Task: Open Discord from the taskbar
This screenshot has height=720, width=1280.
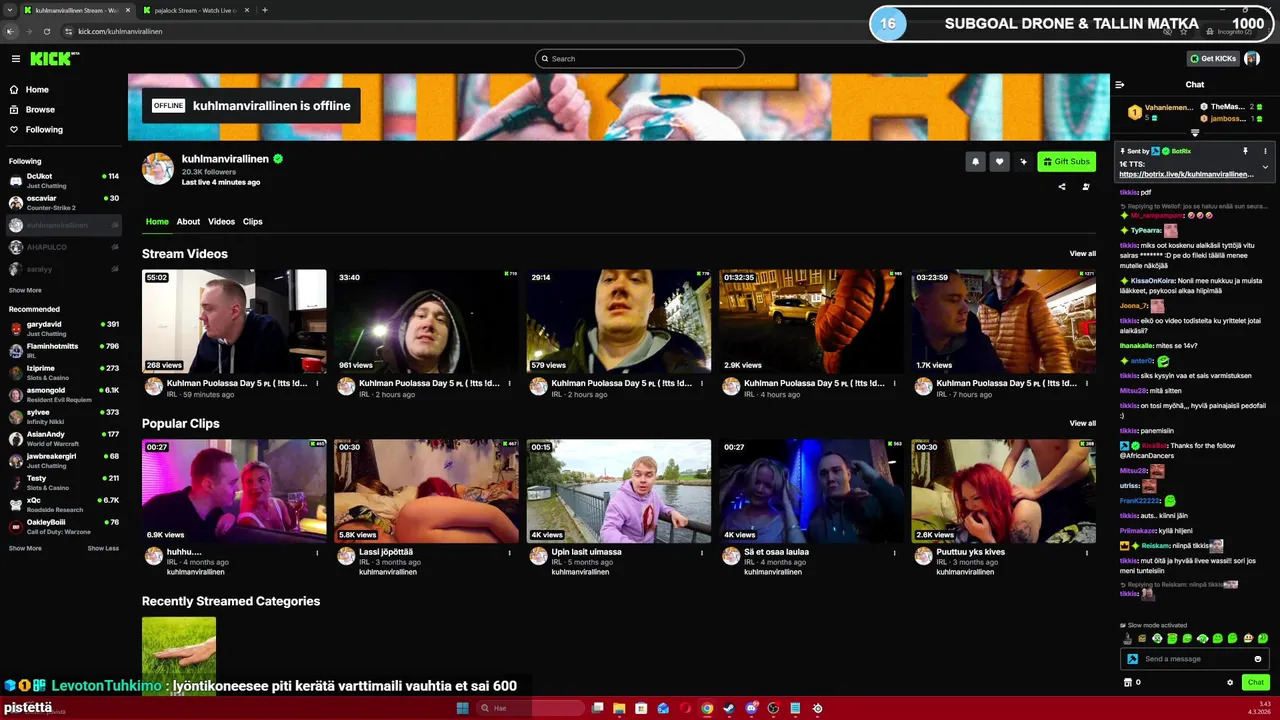Action: click(x=751, y=708)
